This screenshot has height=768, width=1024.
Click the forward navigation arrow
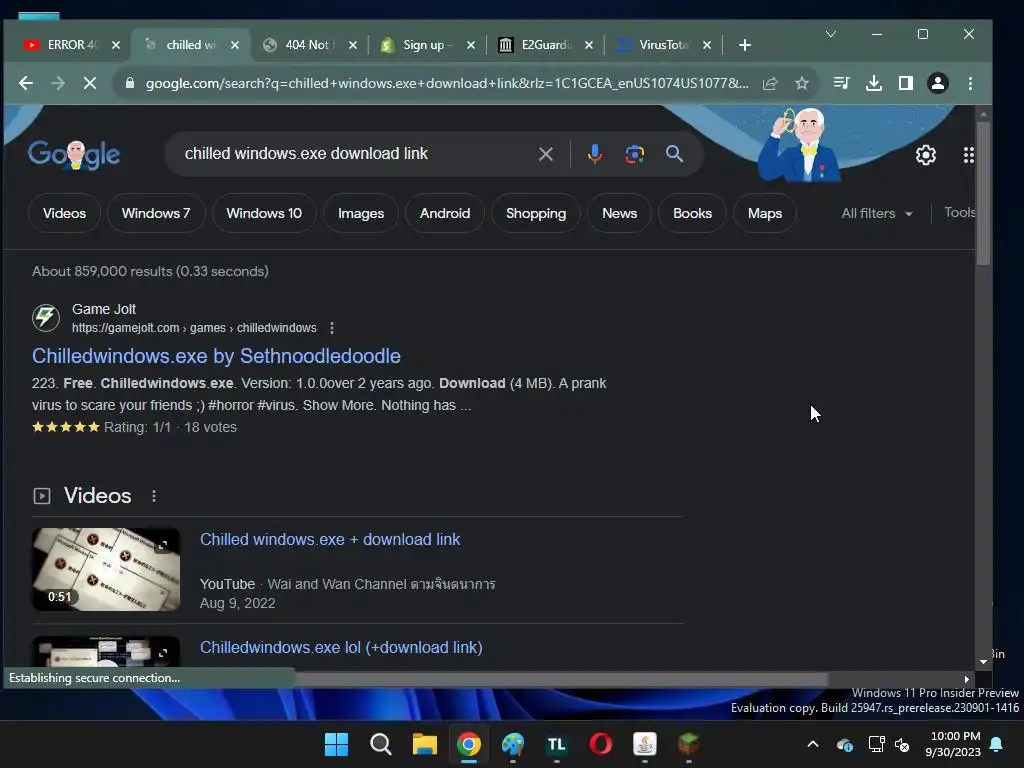pyautogui.click(x=58, y=83)
